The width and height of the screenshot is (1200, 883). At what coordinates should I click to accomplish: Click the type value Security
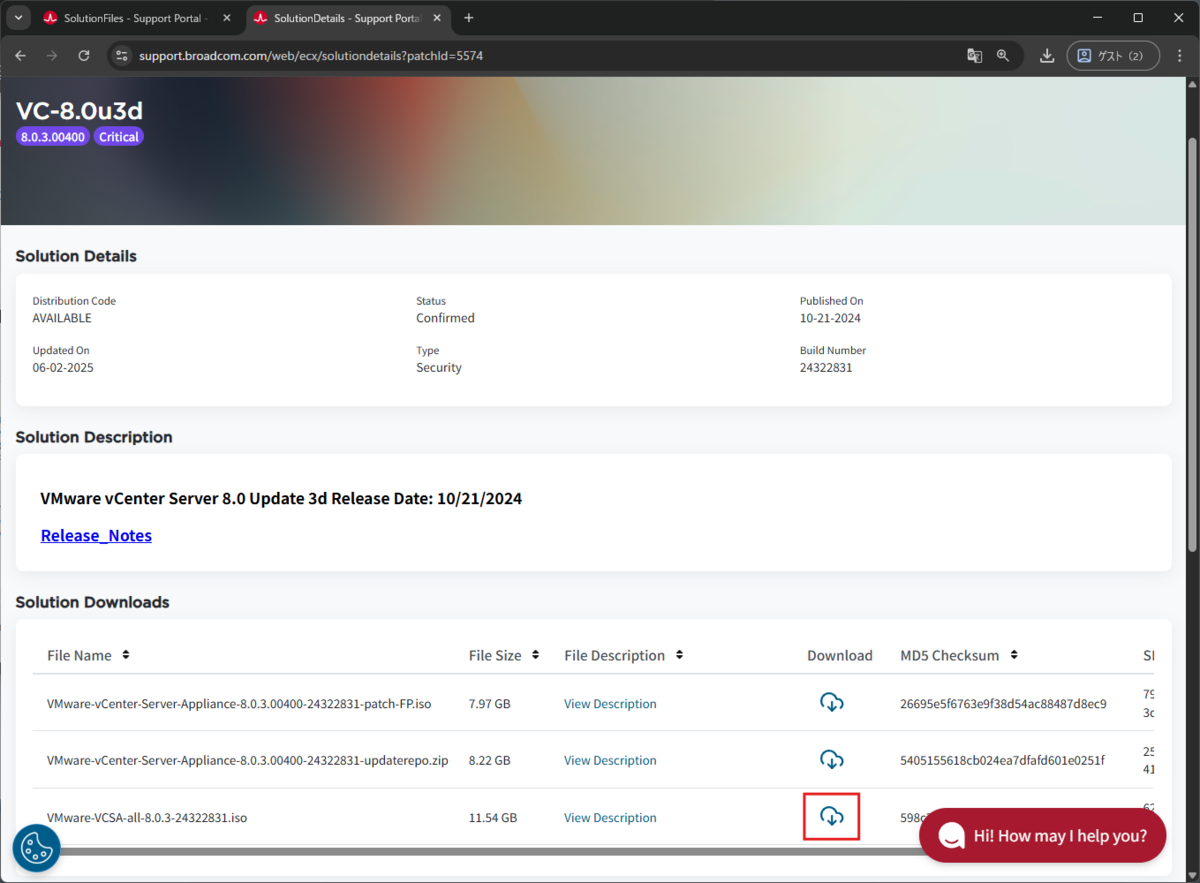tap(439, 367)
